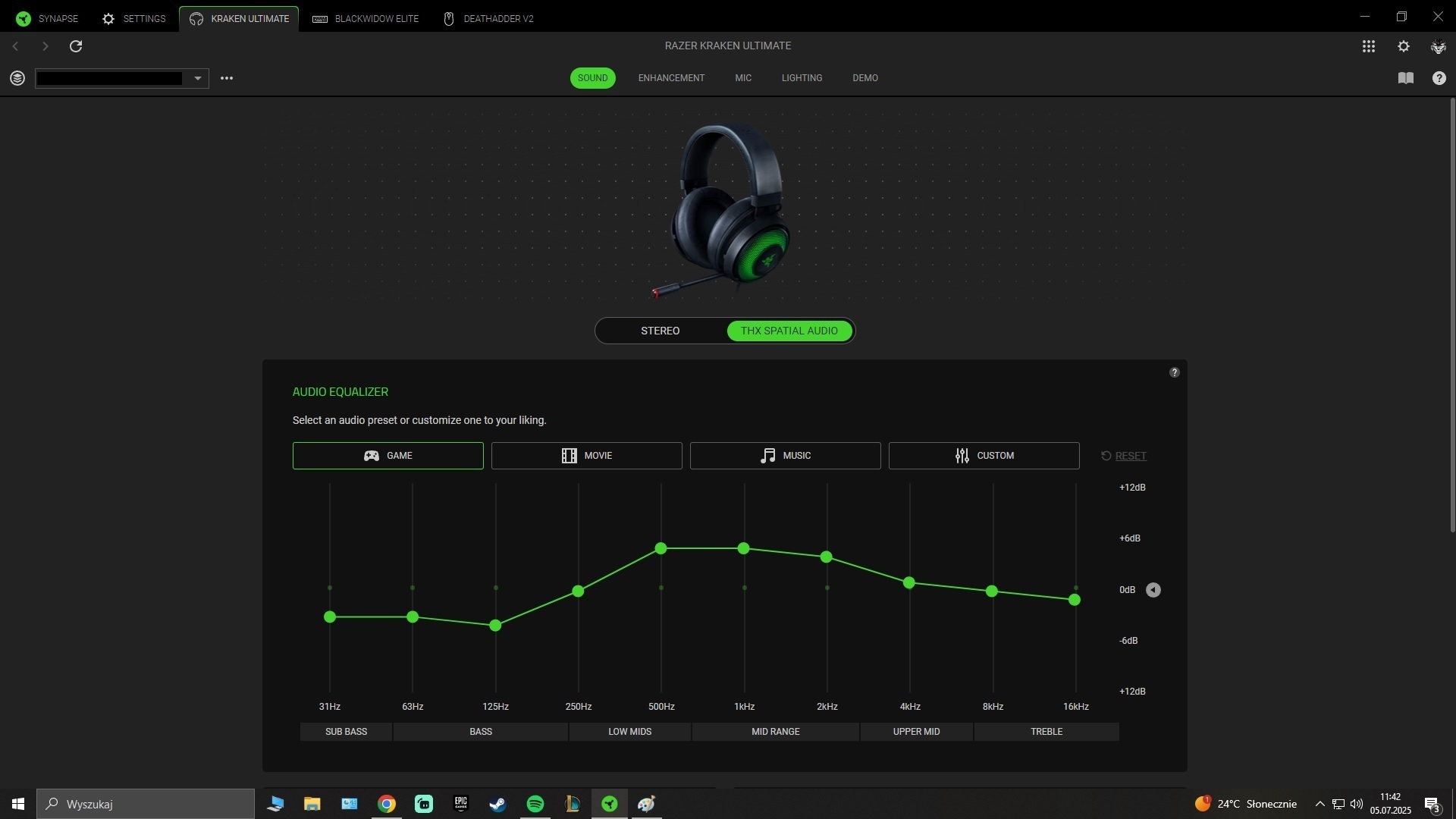Open the BlackWidow Elite device tab
Viewport: 1456px width, 819px height.
(366, 18)
